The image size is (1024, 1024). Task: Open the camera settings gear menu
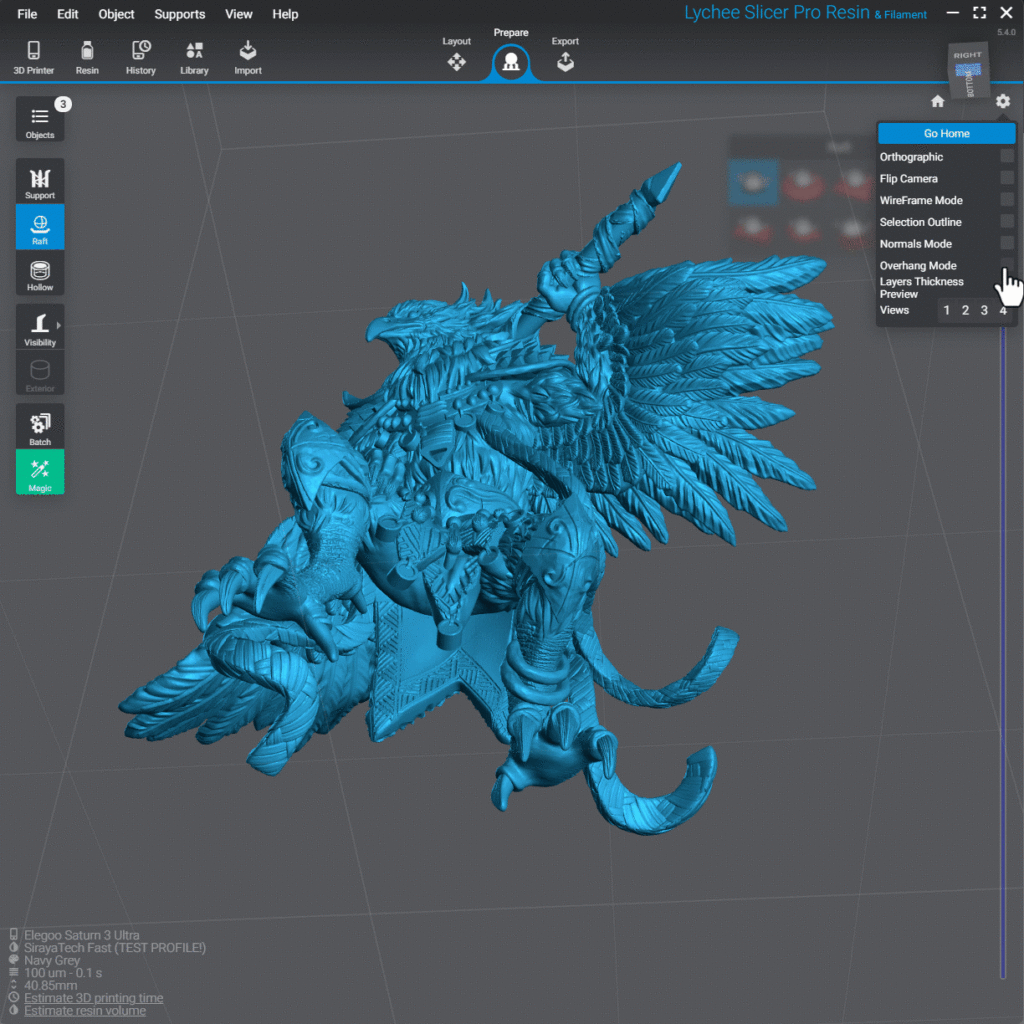tap(1003, 101)
